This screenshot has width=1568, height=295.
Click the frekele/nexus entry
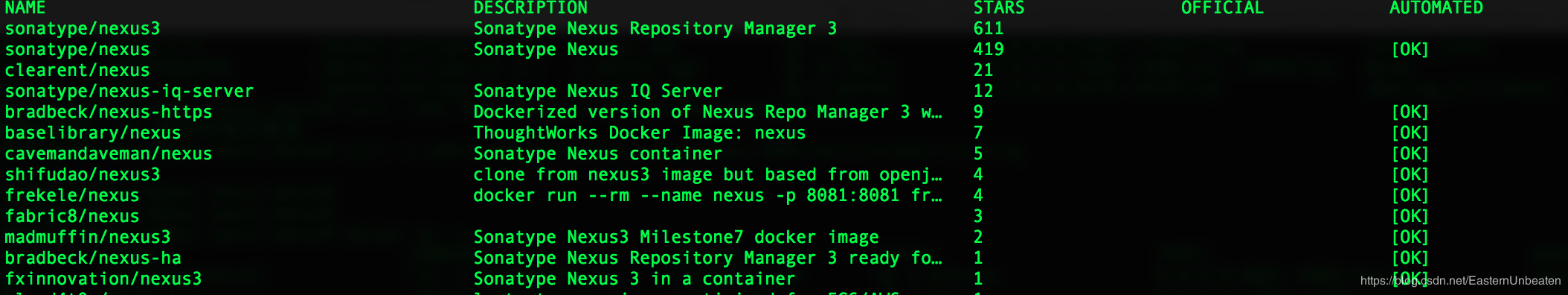pos(72,196)
